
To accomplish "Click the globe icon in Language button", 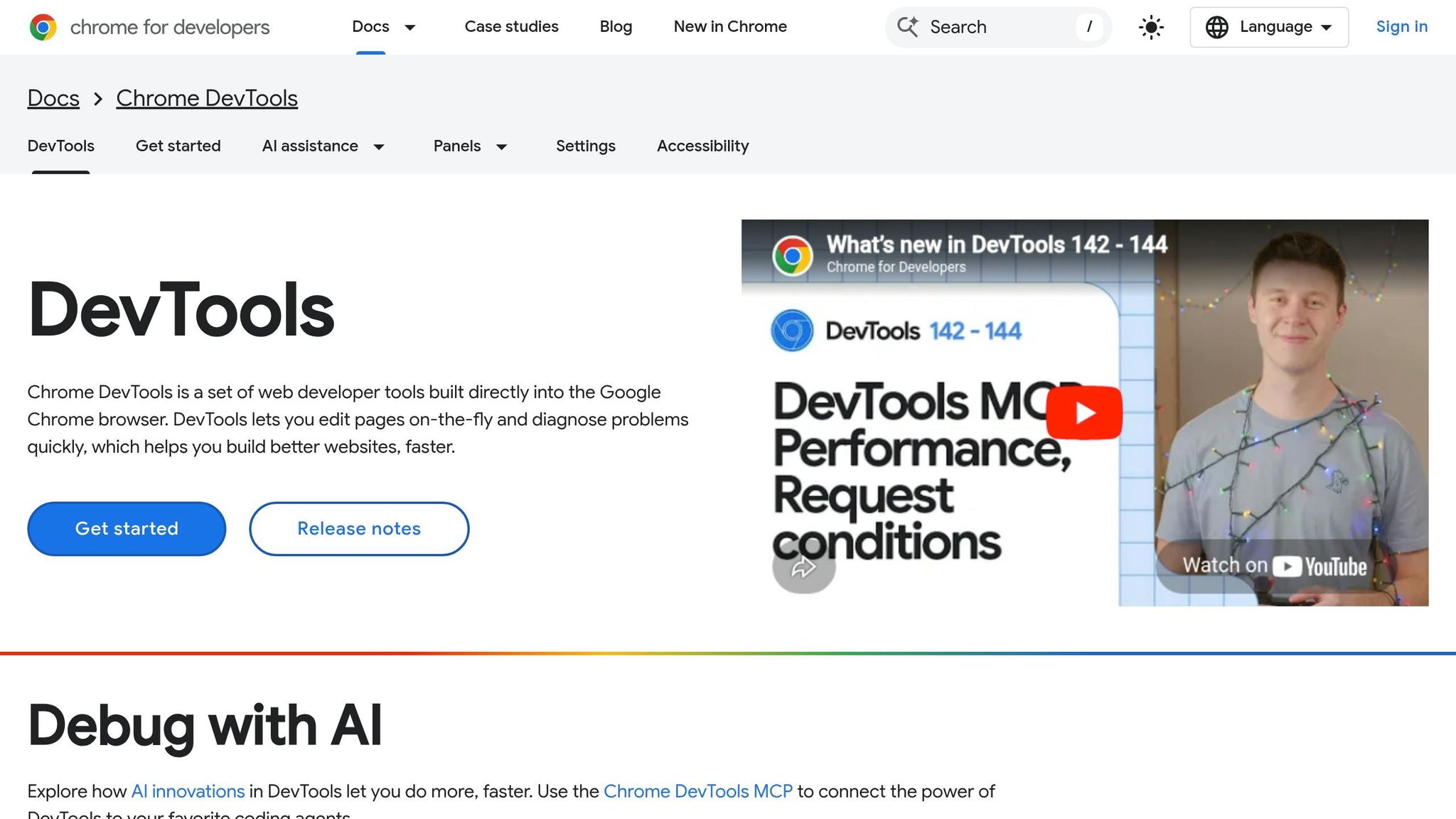I will (x=1217, y=27).
